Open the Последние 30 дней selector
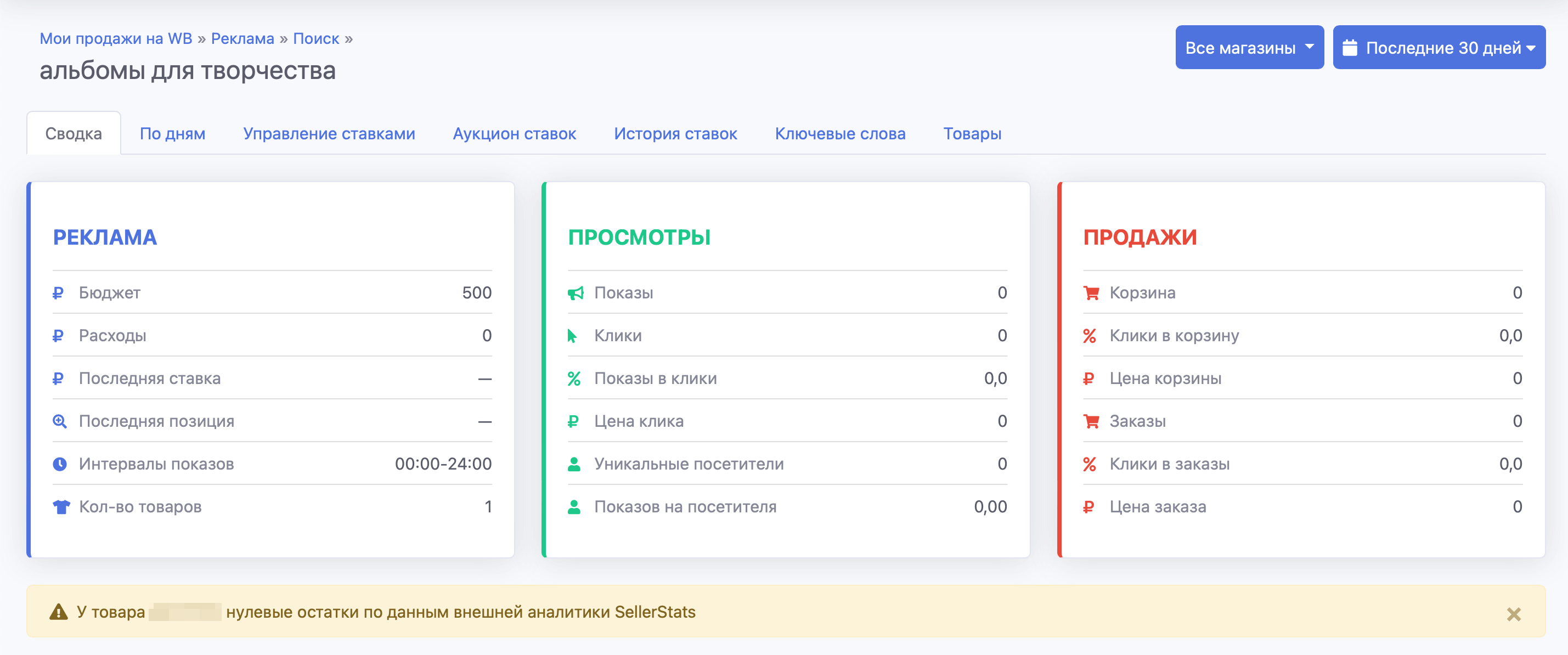 click(1440, 47)
